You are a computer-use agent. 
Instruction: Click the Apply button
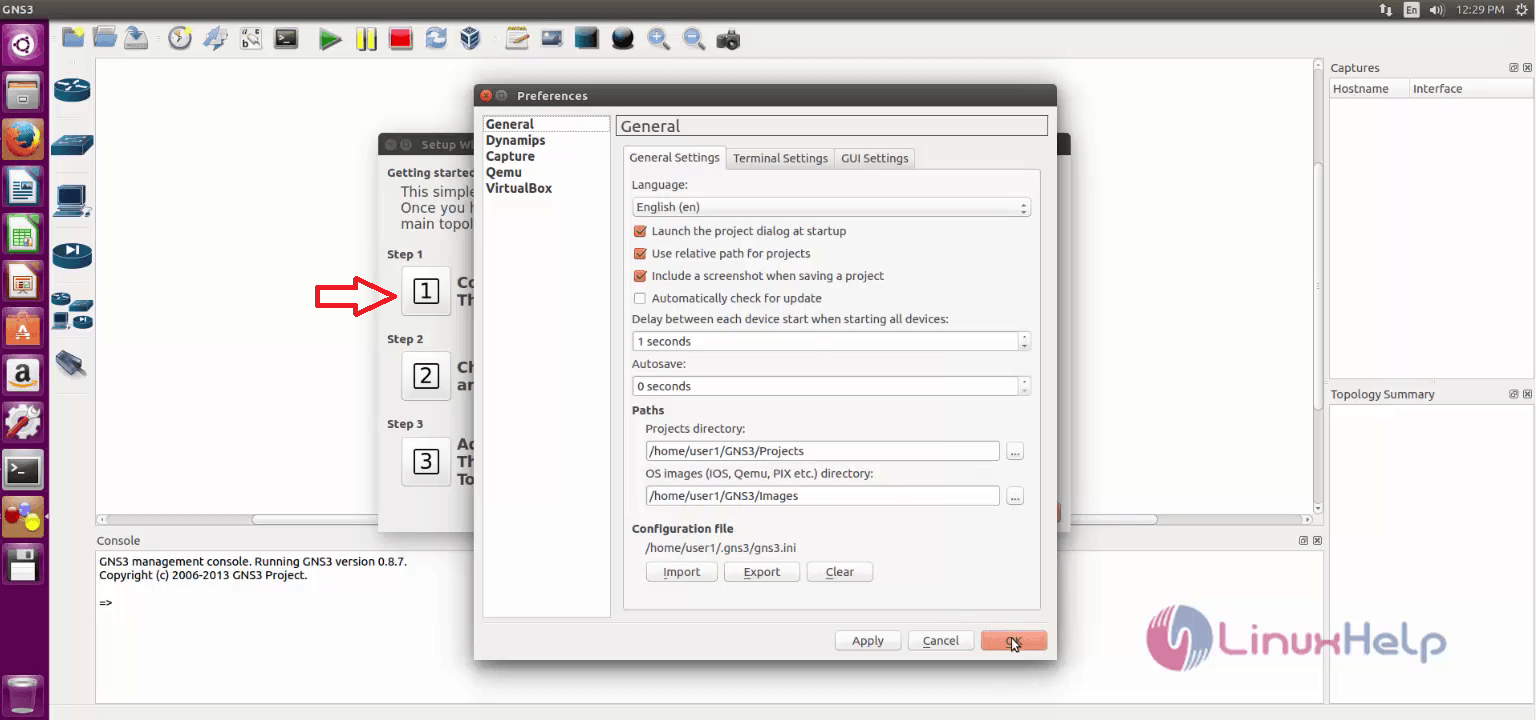click(867, 641)
